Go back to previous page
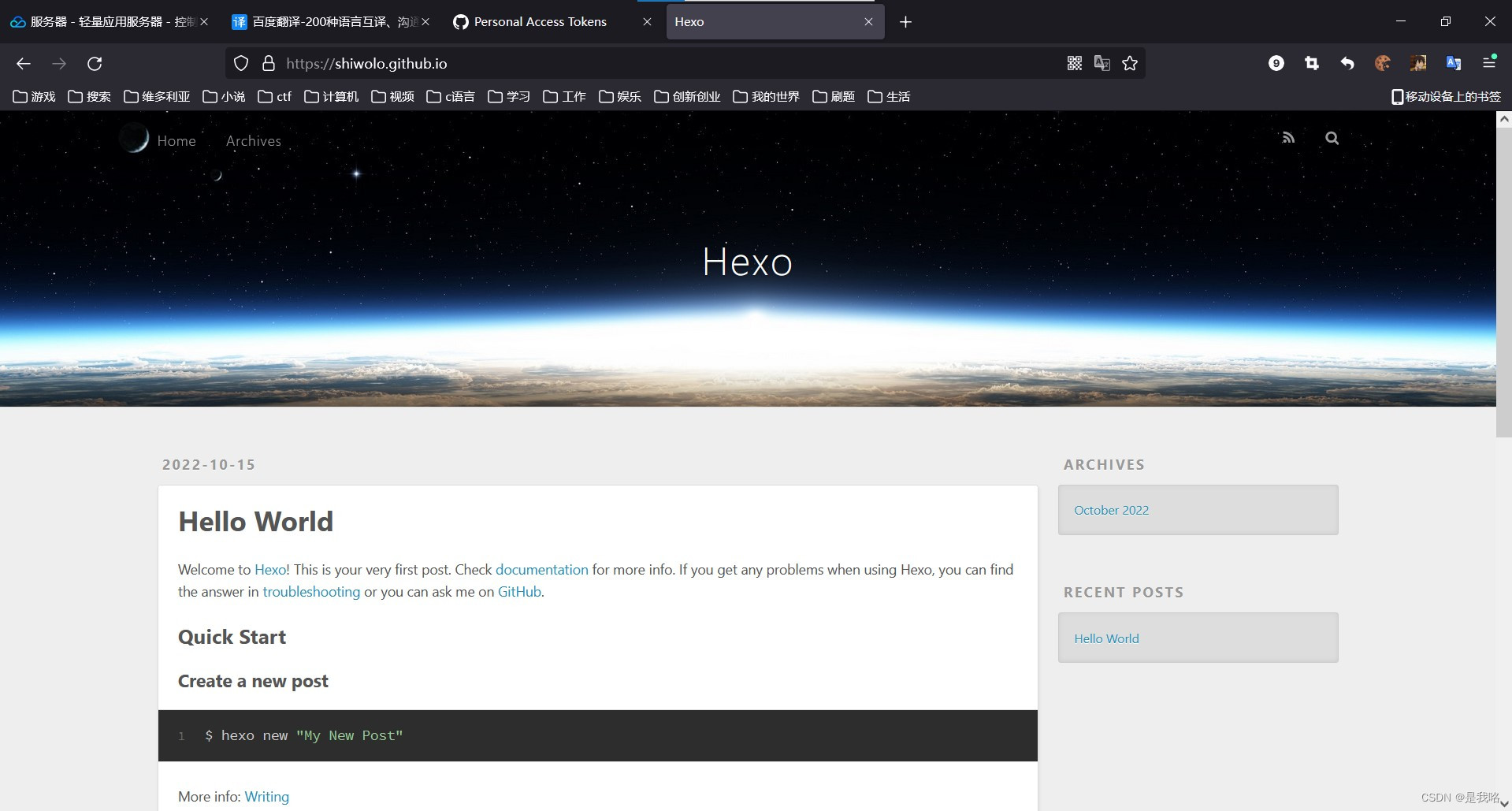This screenshot has width=1512, height=811. [x=24, y=64]
